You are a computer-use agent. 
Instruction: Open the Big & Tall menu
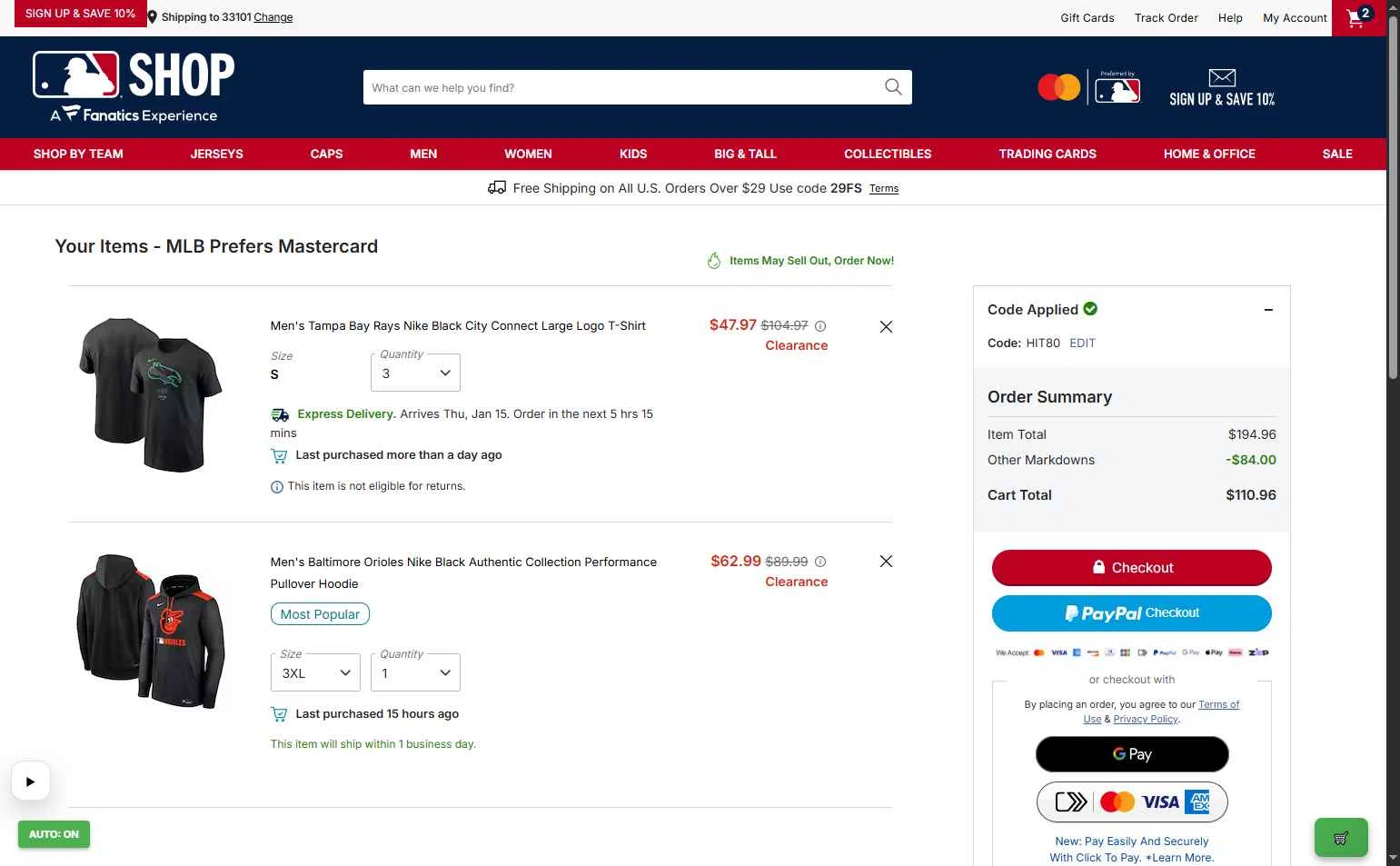(745, 154)
